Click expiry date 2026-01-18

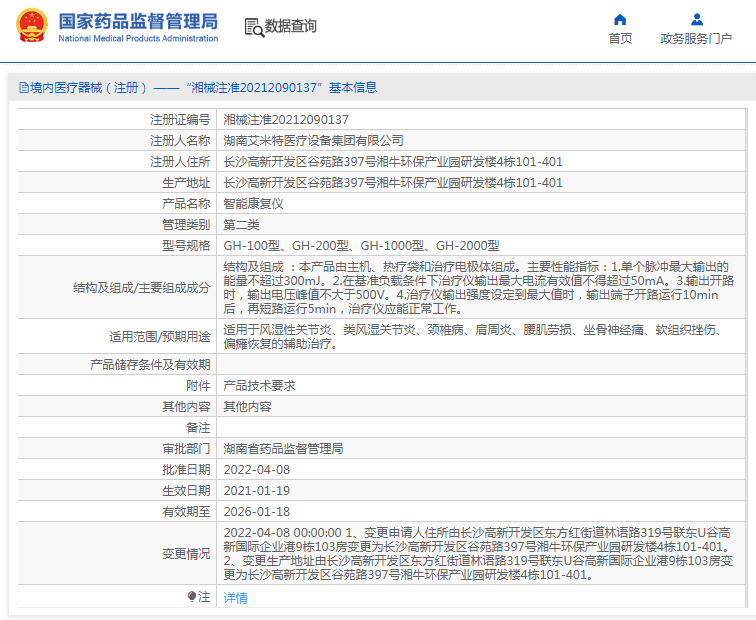point(256,512)
